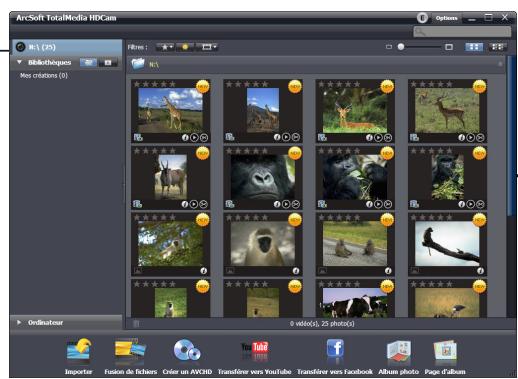Click NEW badge on standing antelope photo

[479, 87]
